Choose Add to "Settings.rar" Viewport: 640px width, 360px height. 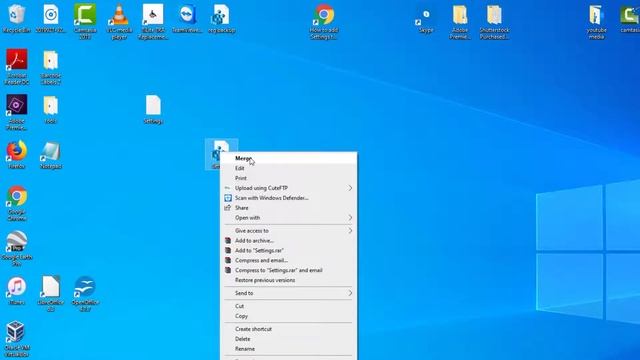pos(288,250)
